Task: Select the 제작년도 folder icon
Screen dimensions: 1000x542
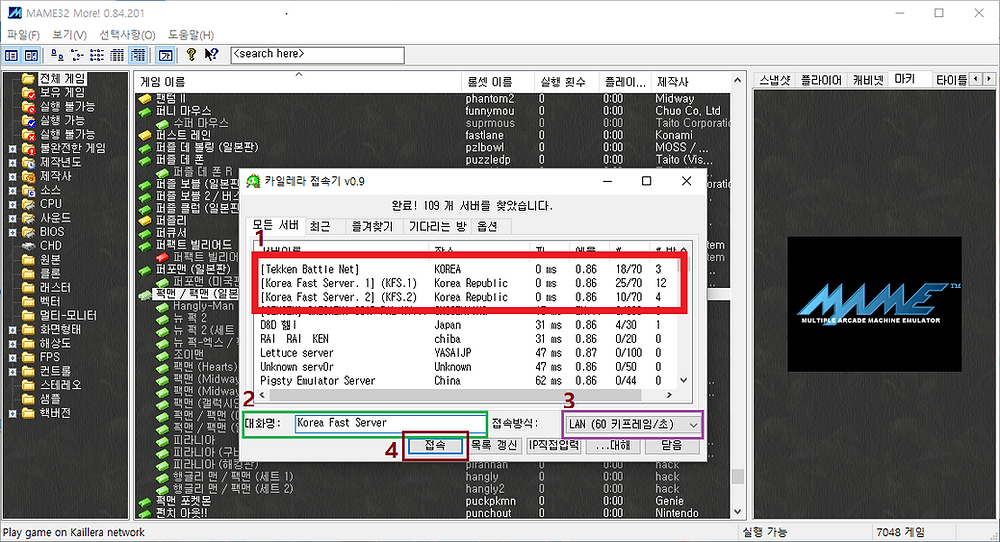Action: click(27, 163)
